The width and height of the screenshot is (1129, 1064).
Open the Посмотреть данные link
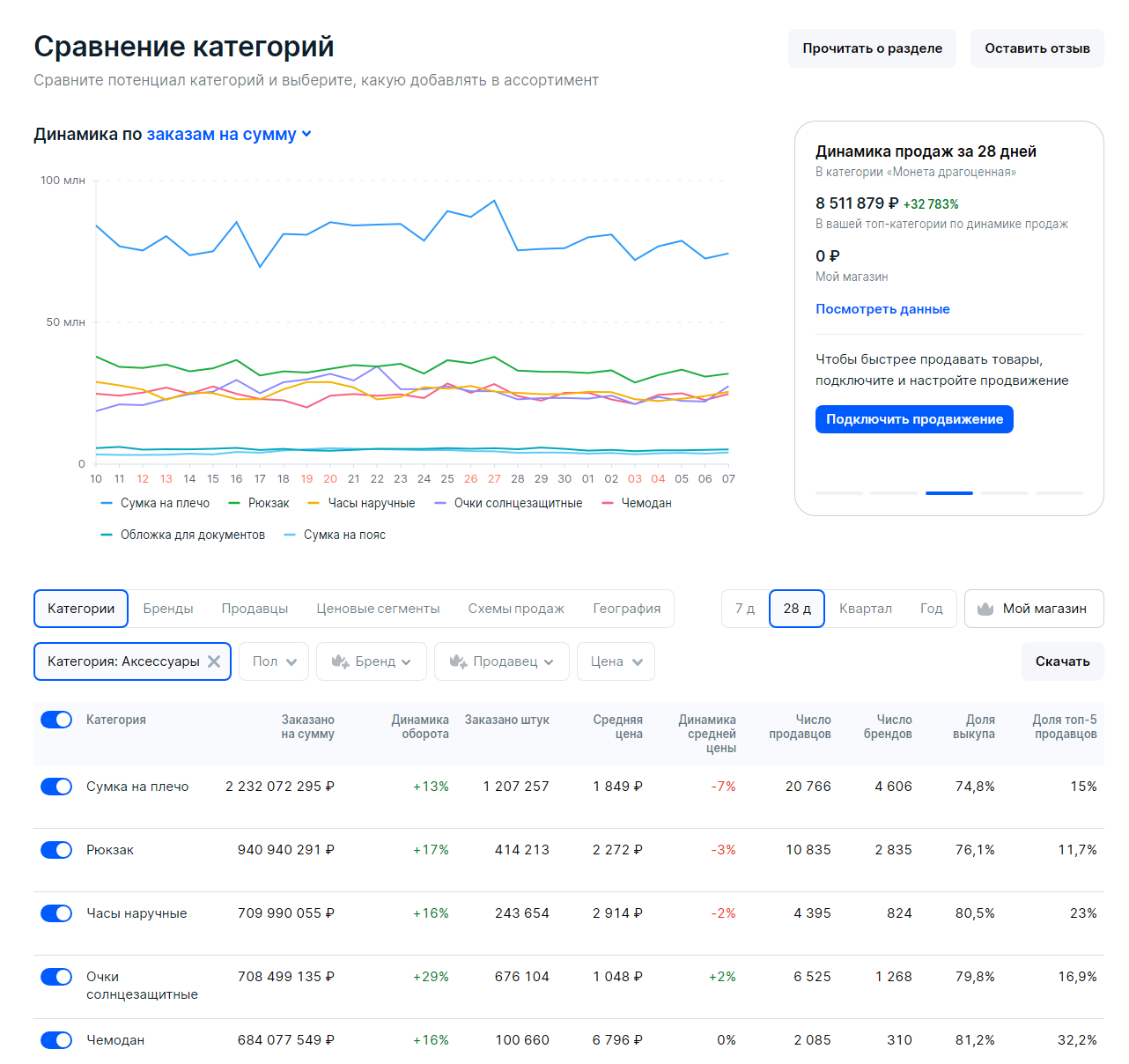coord(882,309)
